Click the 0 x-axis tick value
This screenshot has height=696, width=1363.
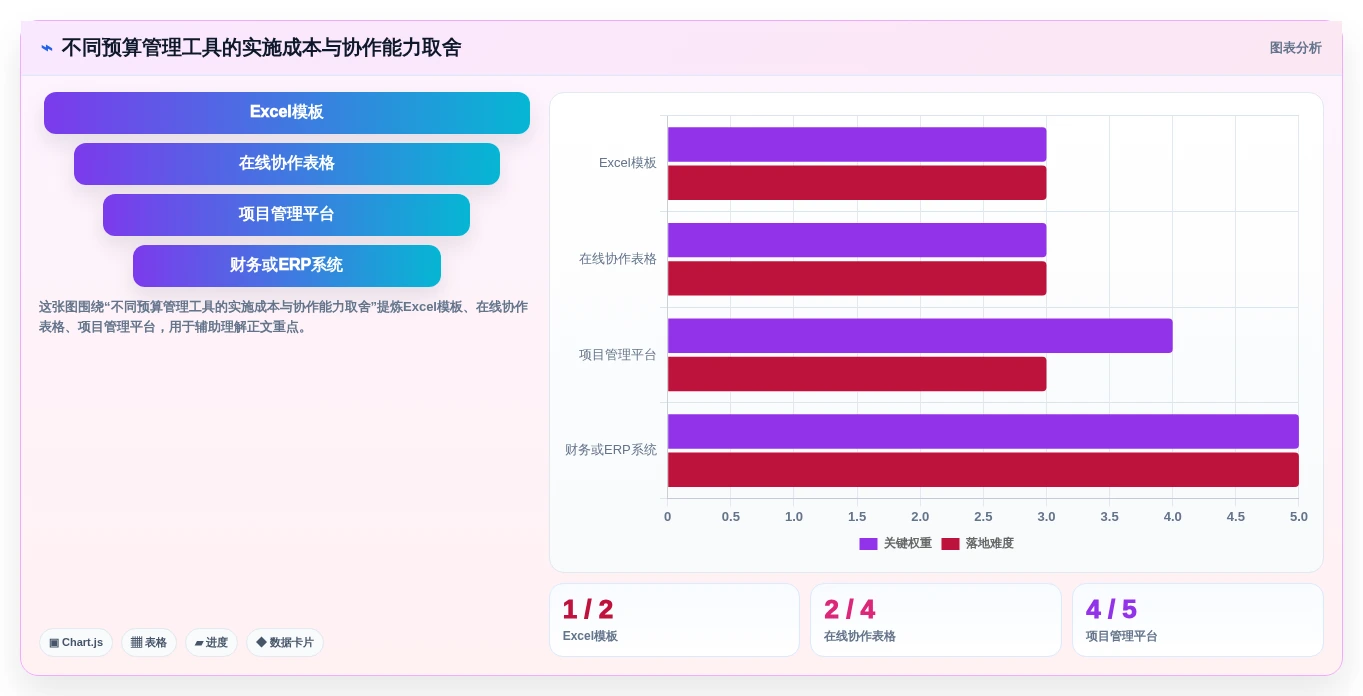pyautogui.click(x=668, y=517)
